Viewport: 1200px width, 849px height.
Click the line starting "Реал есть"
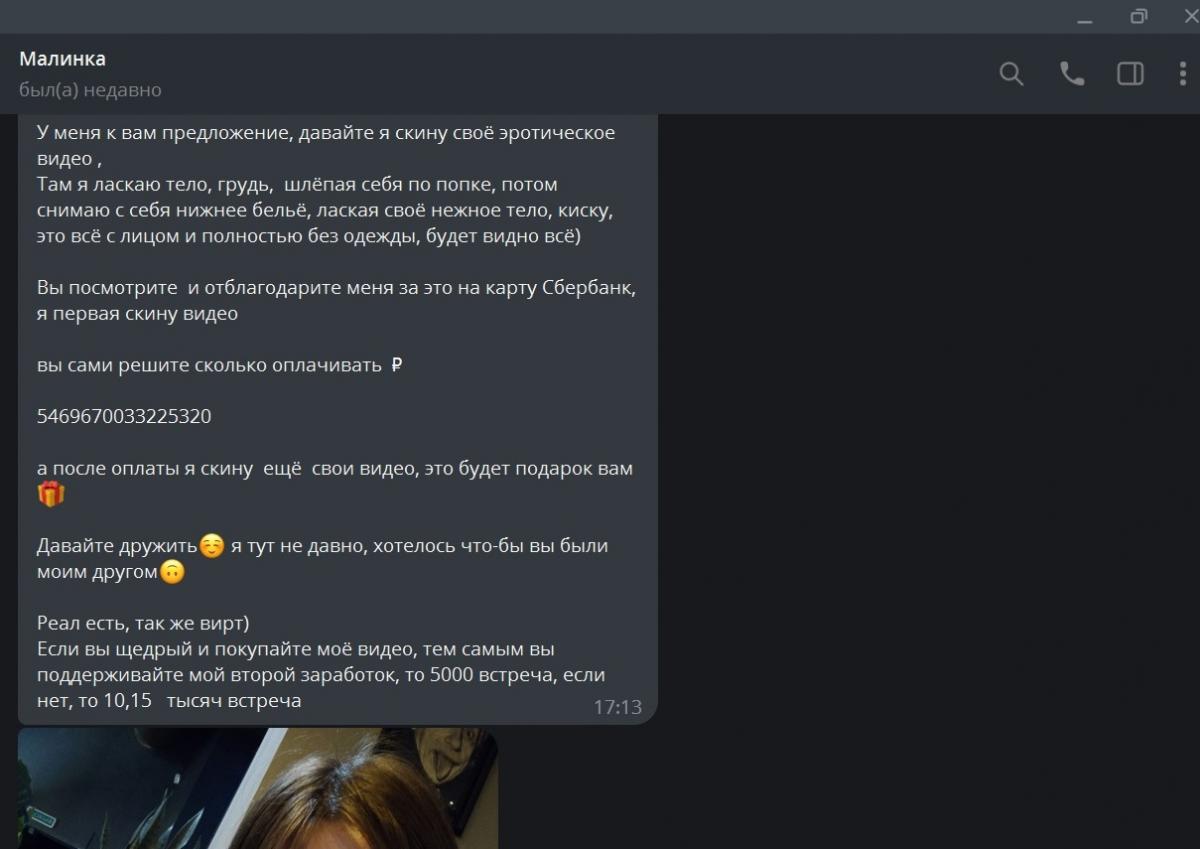[143, 624]
